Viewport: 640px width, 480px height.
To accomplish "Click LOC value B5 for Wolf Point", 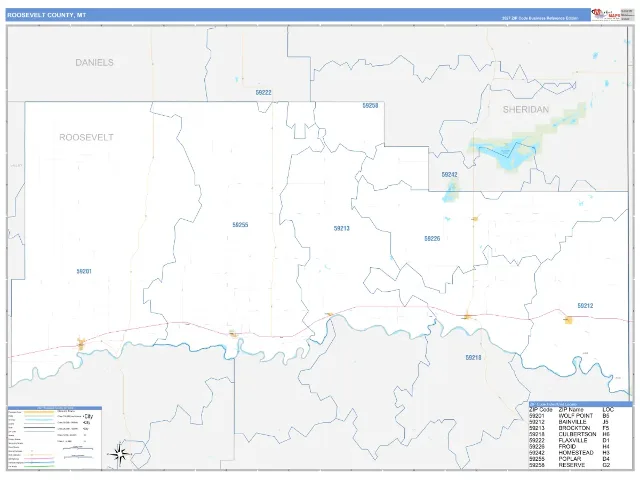I will pos(606,416).
